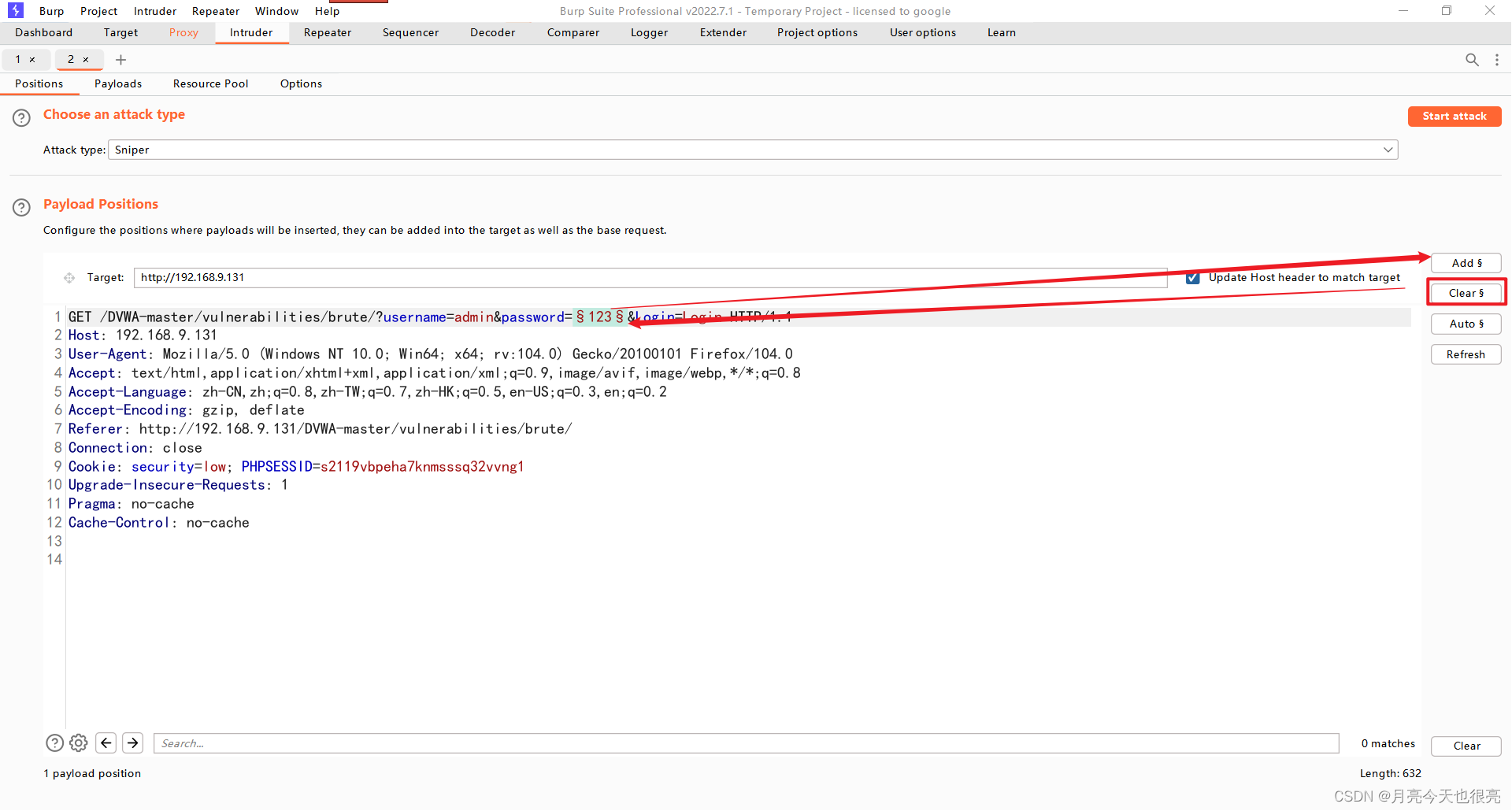Switch to the Target tab
The height and width of the screenshot is (811, 1512).
120,32
